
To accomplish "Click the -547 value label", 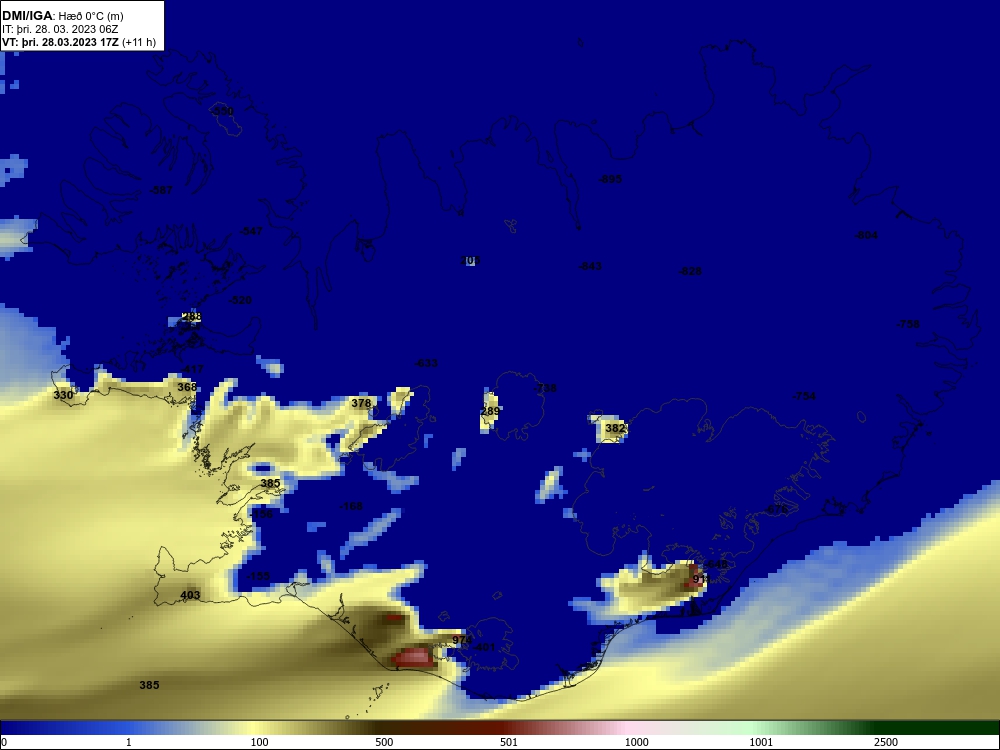I will 251,231.
